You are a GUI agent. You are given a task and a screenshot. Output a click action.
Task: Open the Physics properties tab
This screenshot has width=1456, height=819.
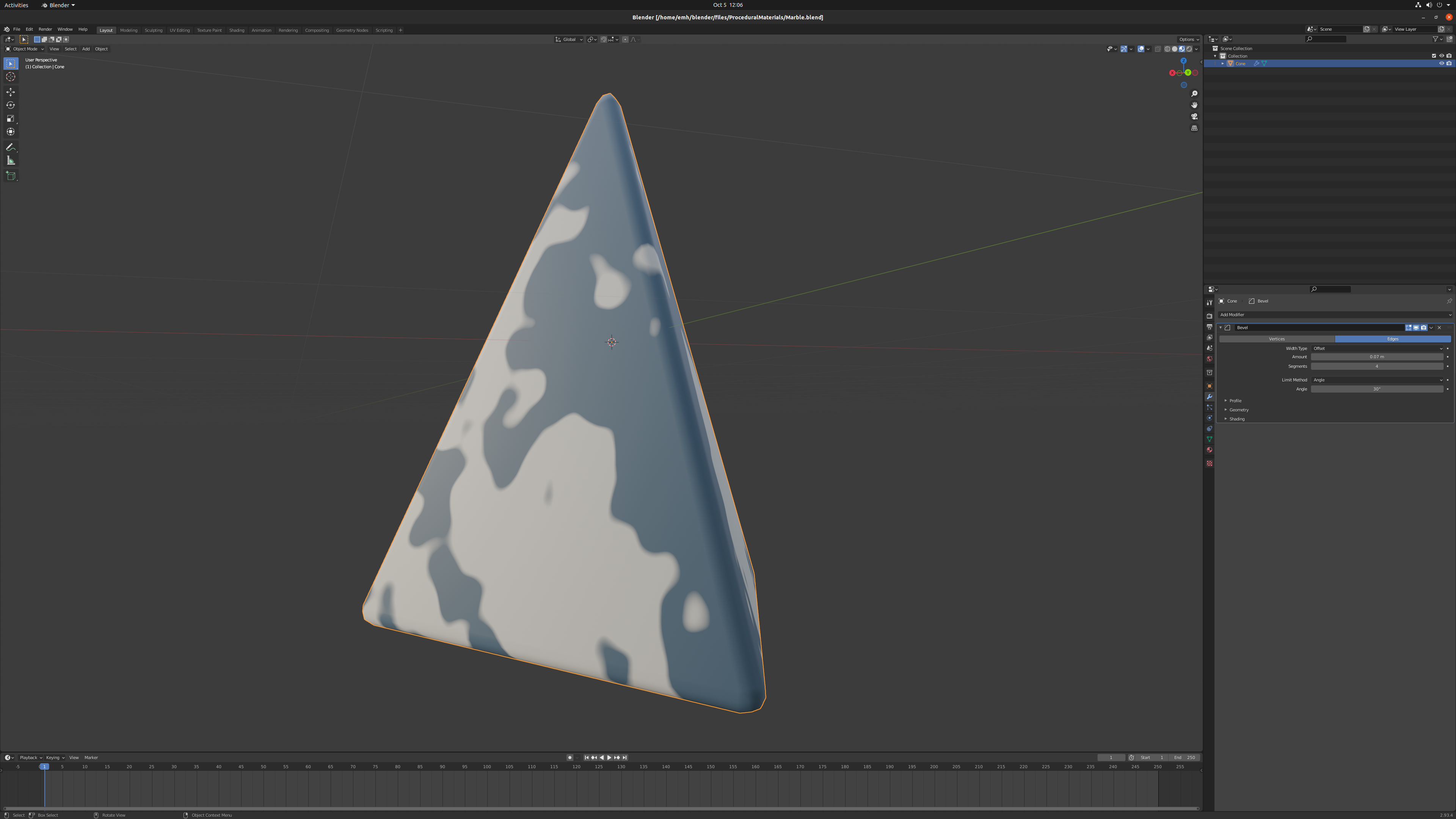pos(1209,418)
